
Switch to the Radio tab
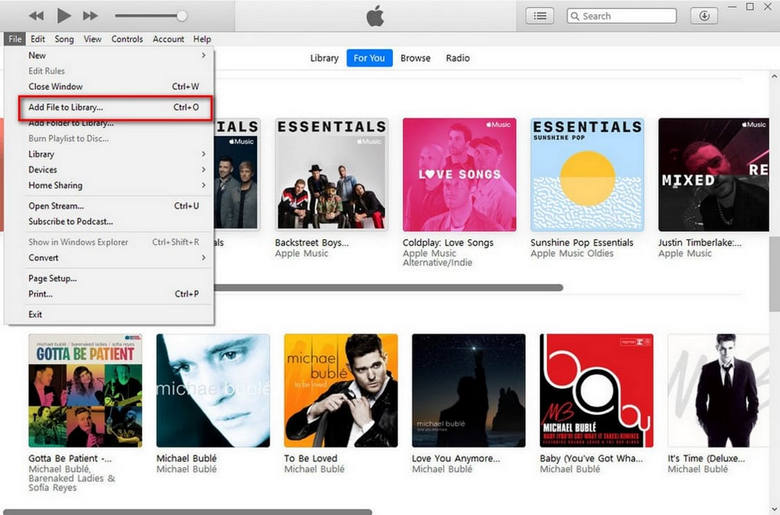click(x=458, y=58)
